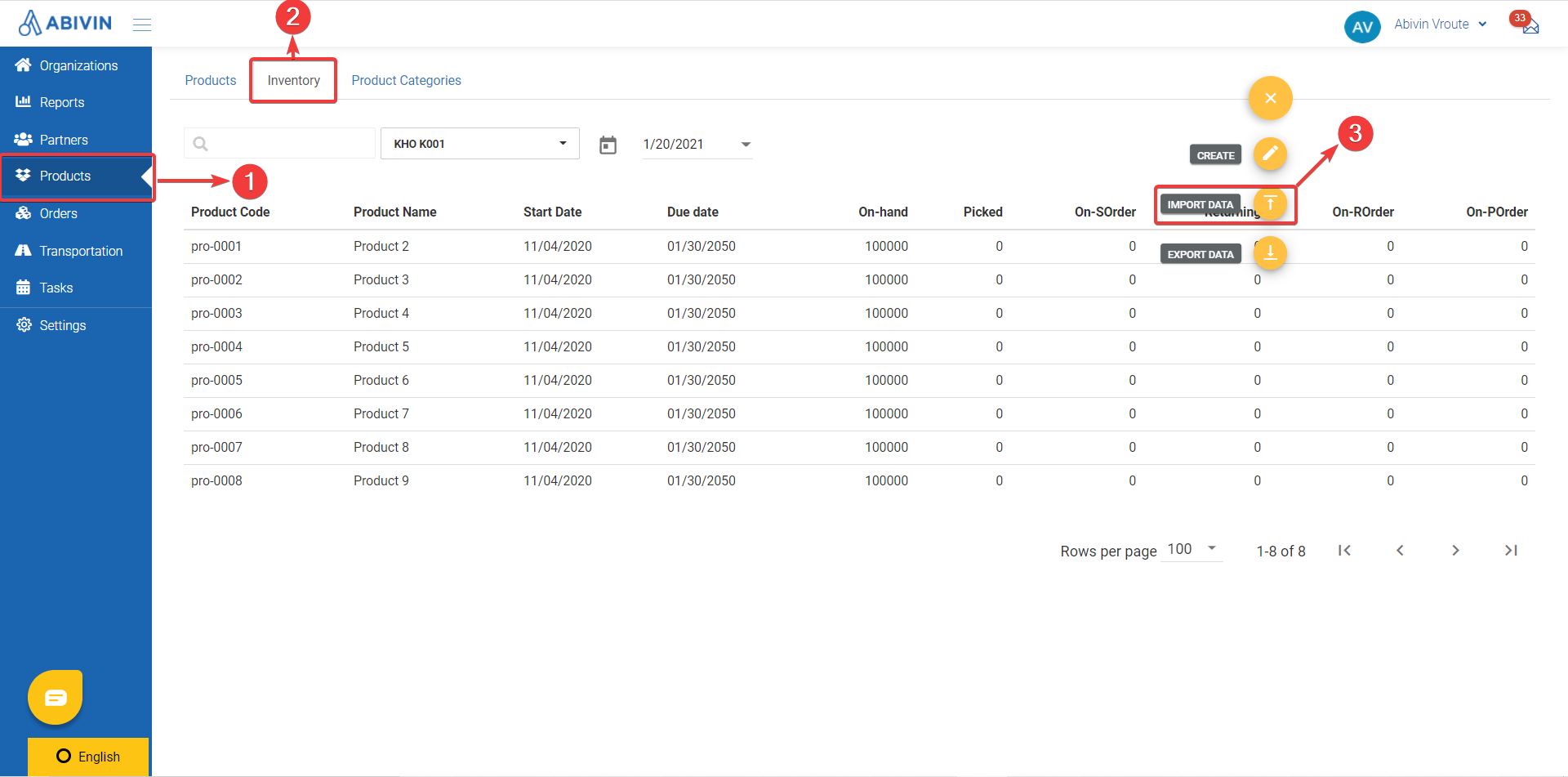This screenshot has height=777, width=1568.
Task: Select product code pro-0004
Action: click(216, 346)
